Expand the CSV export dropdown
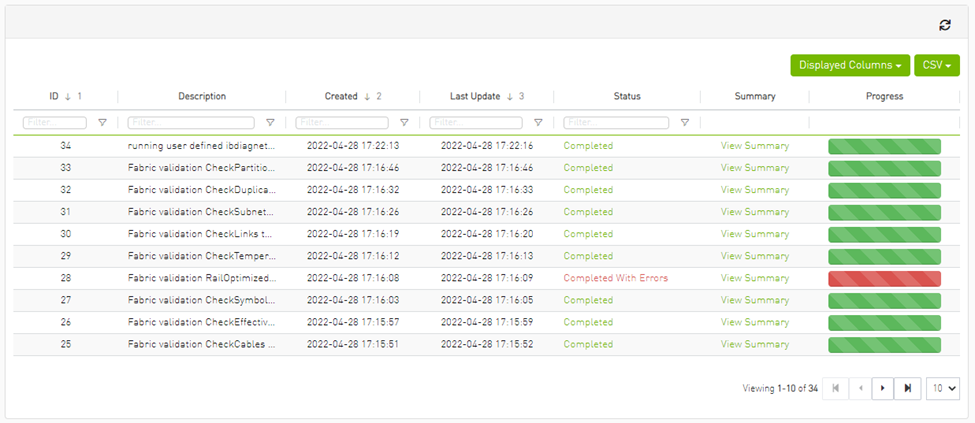The height and width of the screenshot is (423, 975). click(937, 65)
